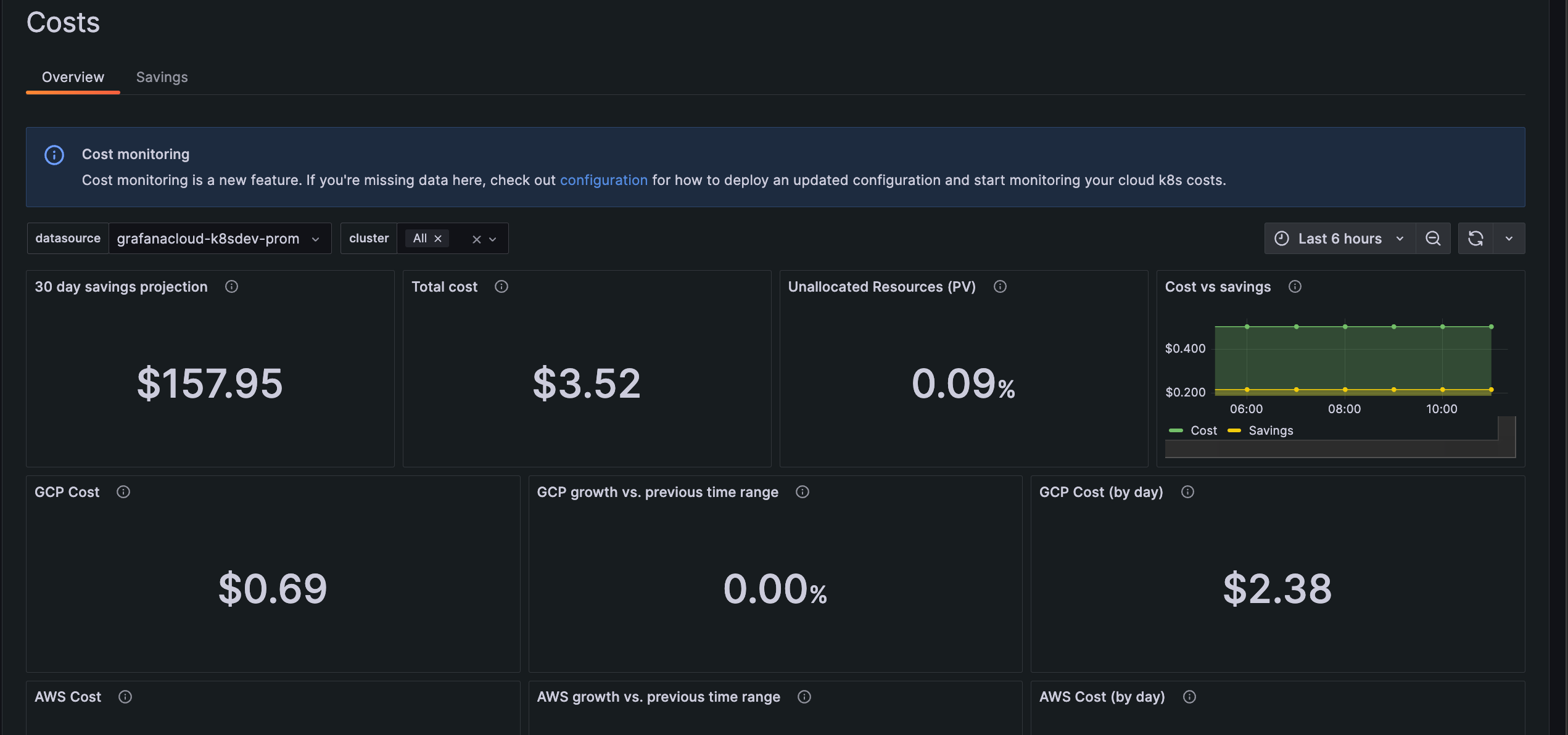Click the $0.69 GCP cost value

(x=273, y=589)
